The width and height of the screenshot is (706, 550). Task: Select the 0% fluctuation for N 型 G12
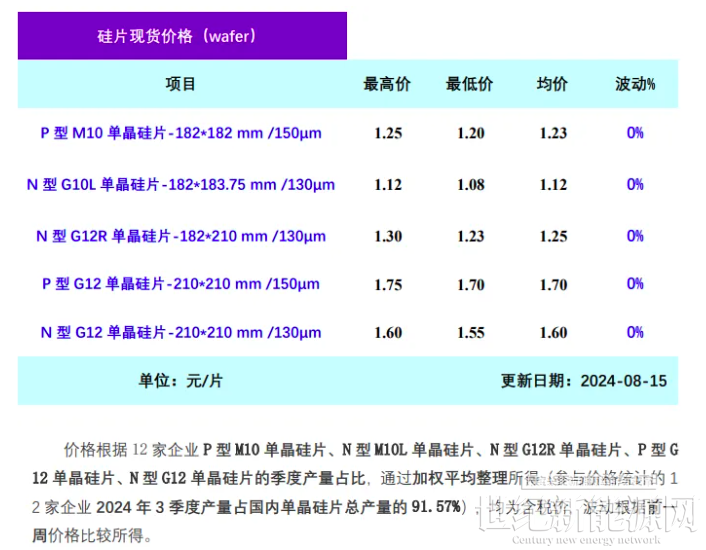[x=635, y=333]
